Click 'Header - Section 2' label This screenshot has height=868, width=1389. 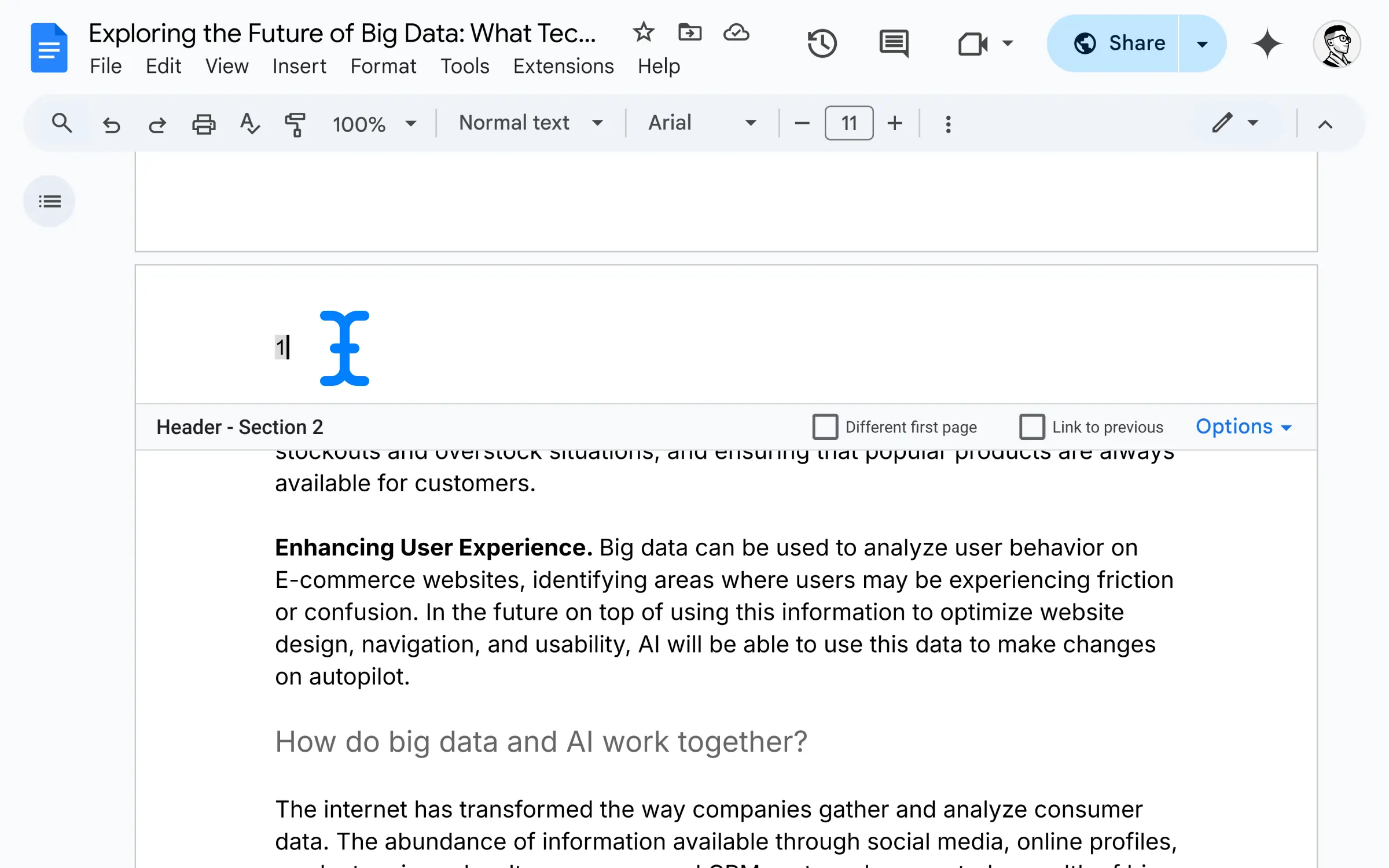240,427
